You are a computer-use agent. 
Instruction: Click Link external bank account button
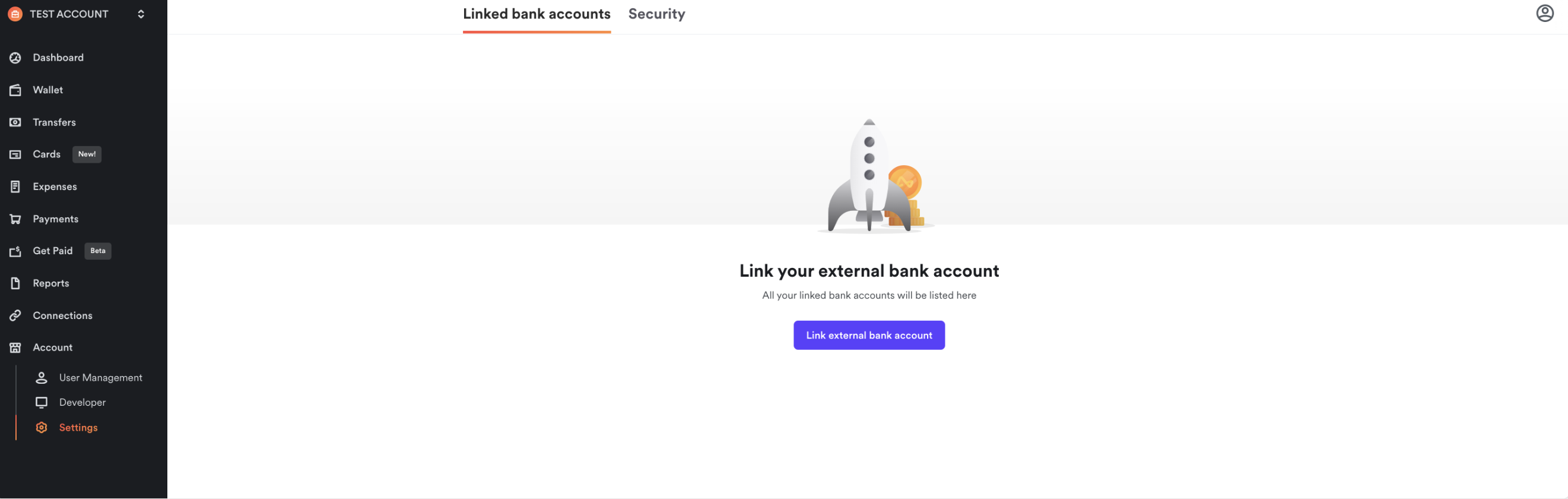pyautogui.click(x=869, y=336)
